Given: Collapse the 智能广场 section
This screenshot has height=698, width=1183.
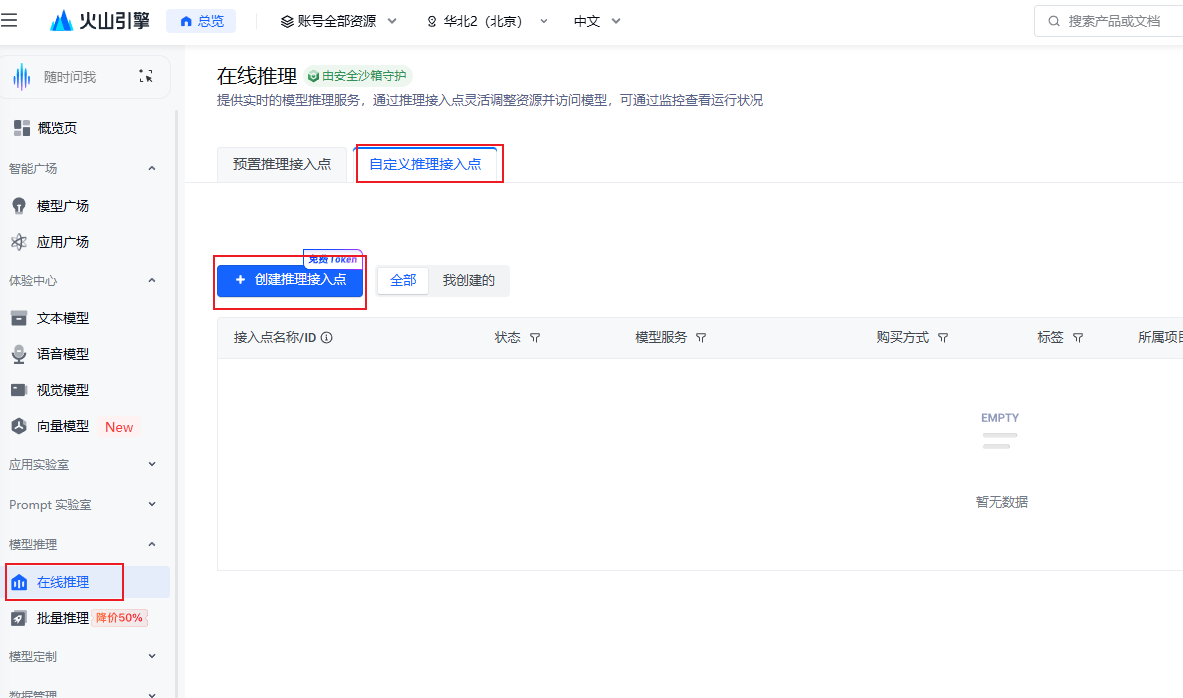Looking at the screenshot, I should pyautogui.click(x=152, y=168).
